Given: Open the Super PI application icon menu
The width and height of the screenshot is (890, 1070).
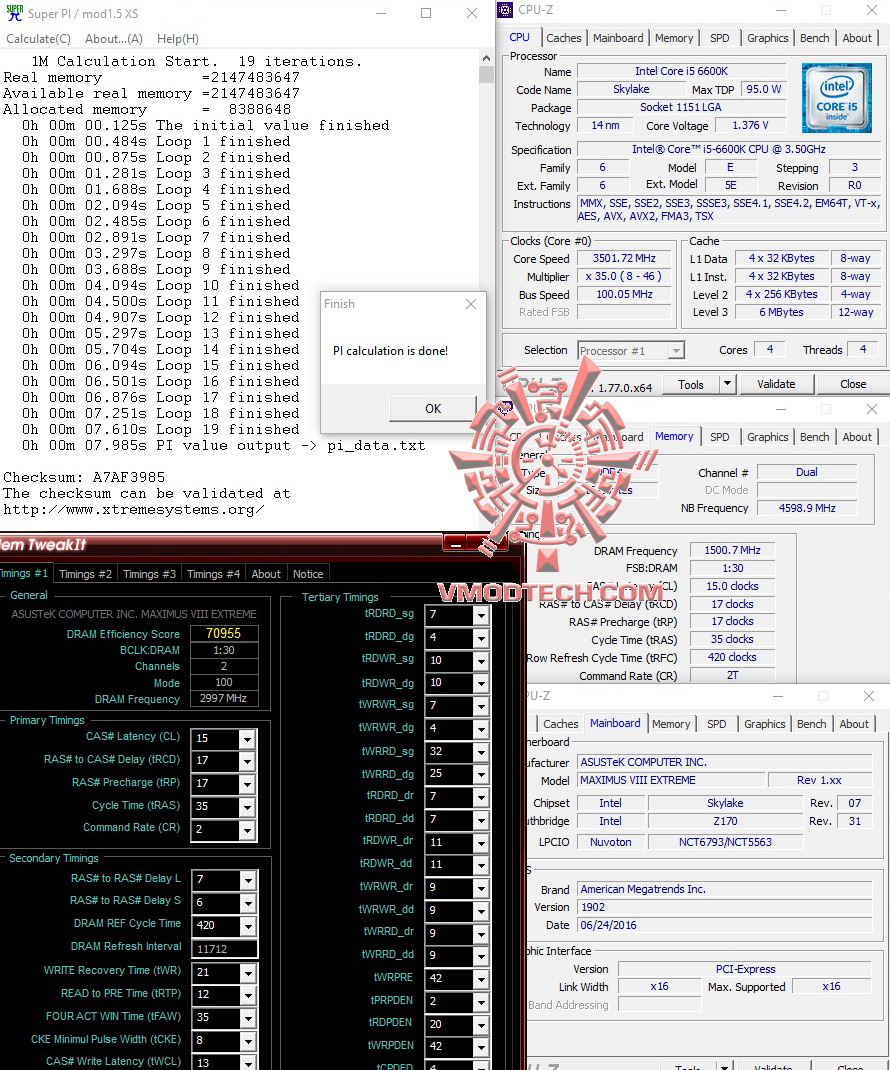Looking at the screenshot, I should click(x=14, y=13).
